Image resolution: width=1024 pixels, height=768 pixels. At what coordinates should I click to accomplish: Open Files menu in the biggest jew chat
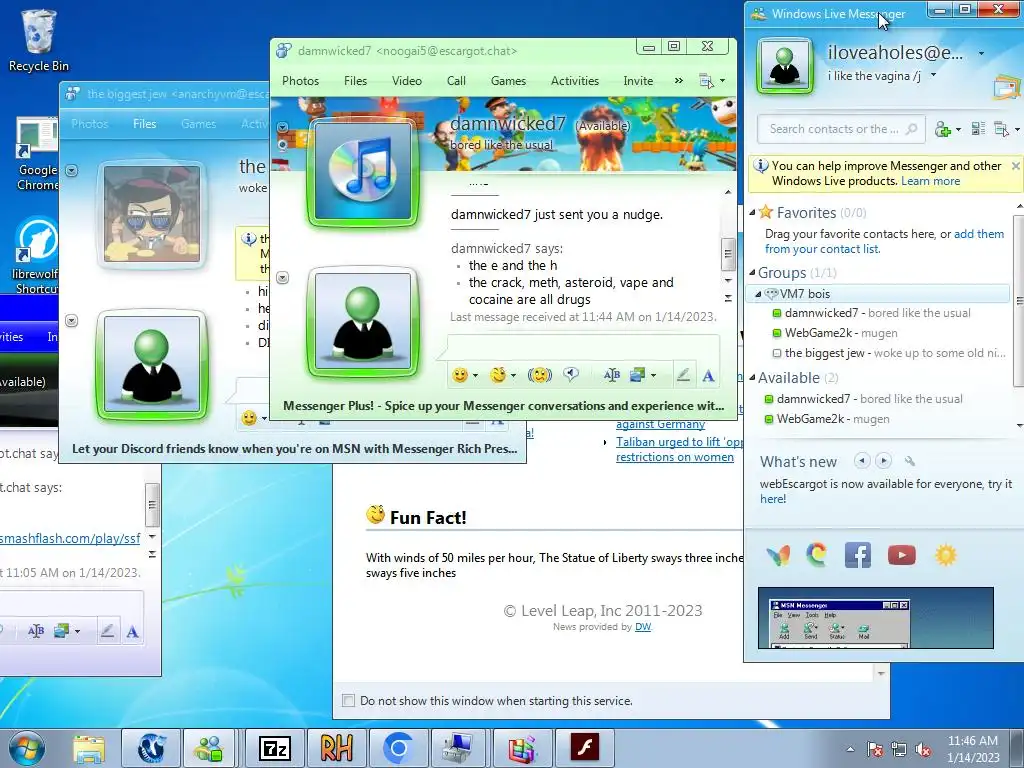point(144,123)
